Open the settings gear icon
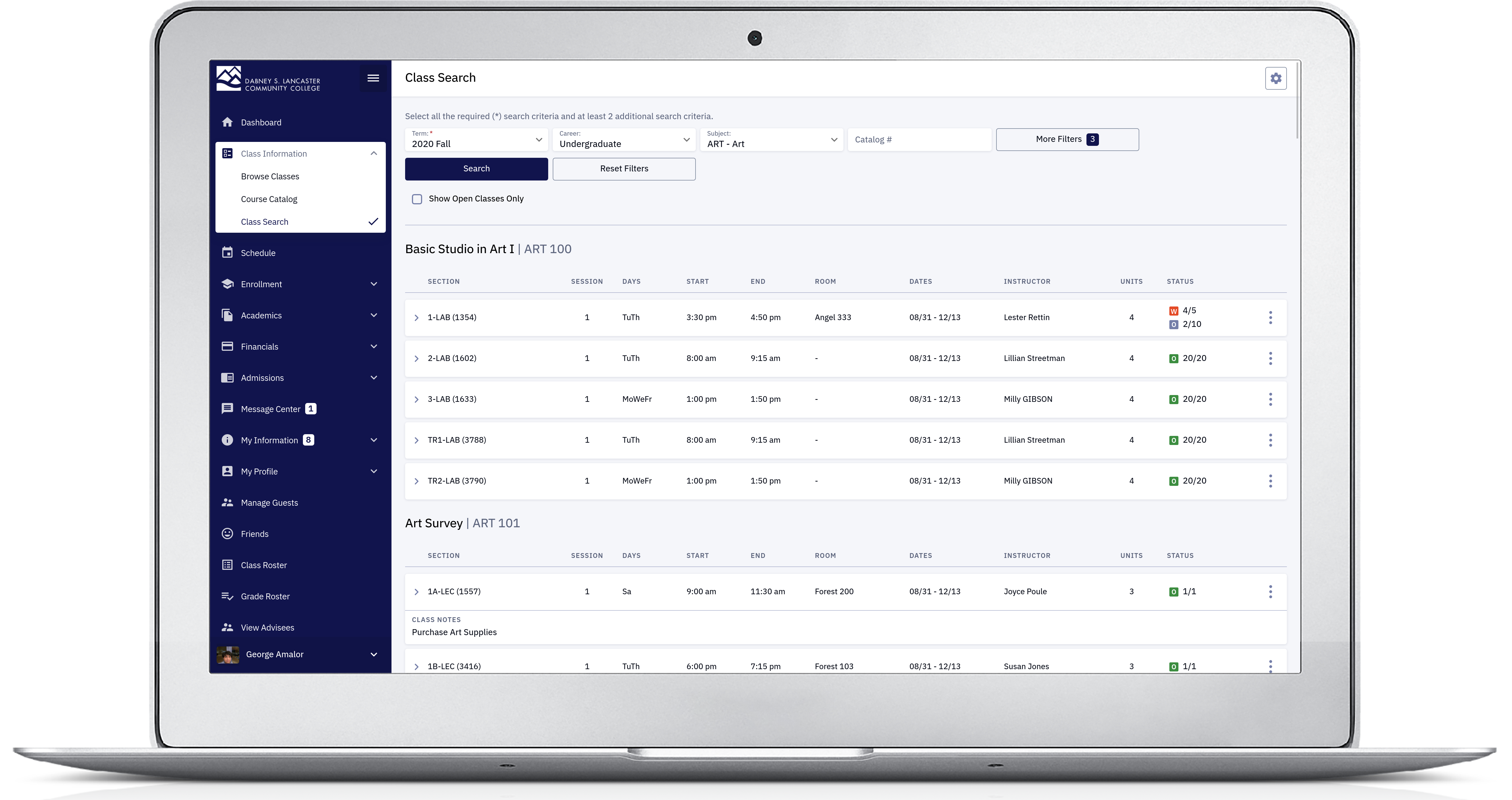The image size is (1512, 800). 1276,78
